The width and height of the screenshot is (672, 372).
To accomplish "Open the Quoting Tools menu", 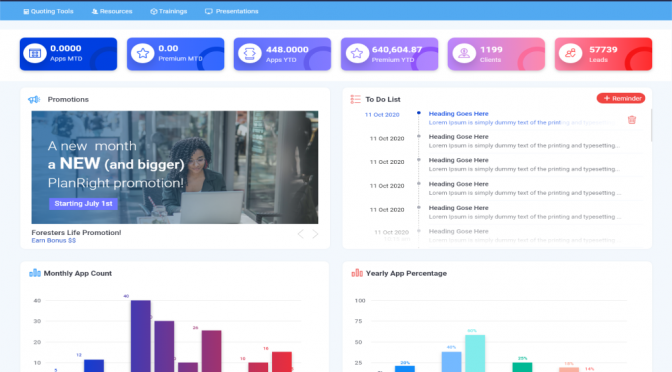I will pyautogui.click(x=48, y=11).
